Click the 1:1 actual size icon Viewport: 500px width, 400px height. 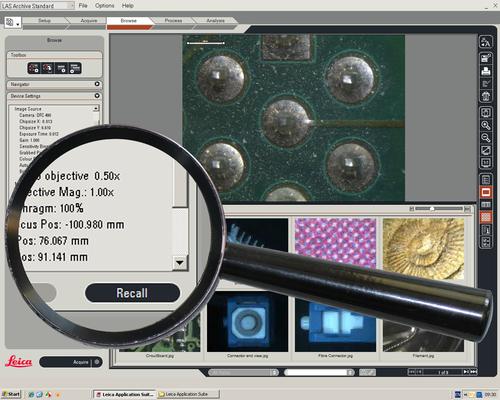click(486, 163)
